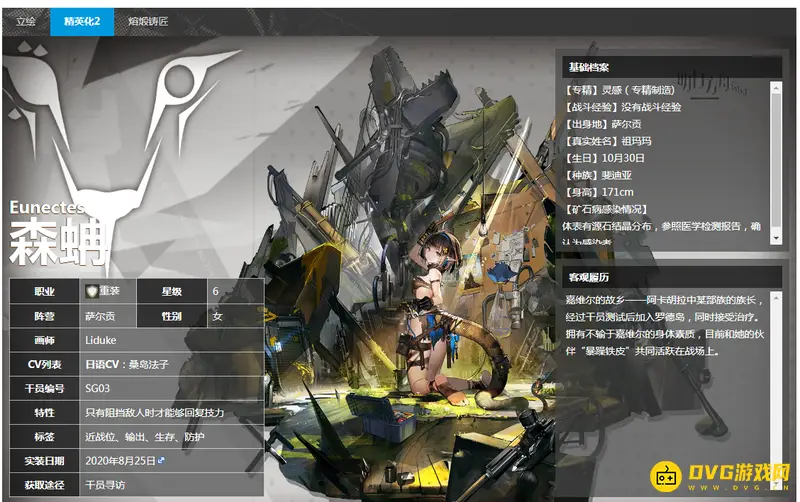Click the 干员寻访 acquisition text

pos(105,485)
